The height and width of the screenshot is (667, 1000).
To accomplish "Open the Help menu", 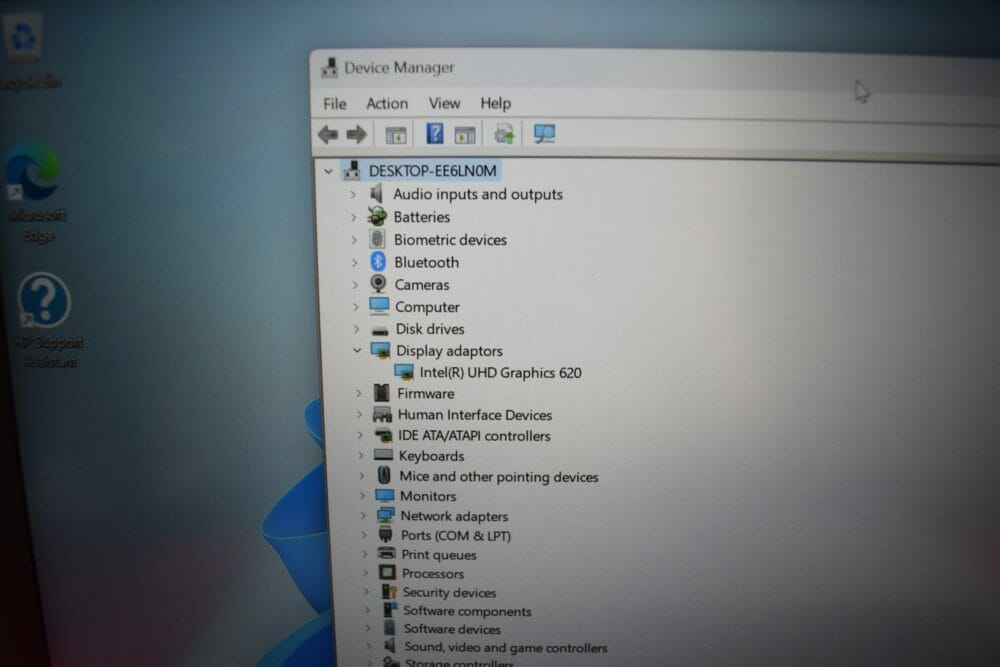I will tap(496, 103).
